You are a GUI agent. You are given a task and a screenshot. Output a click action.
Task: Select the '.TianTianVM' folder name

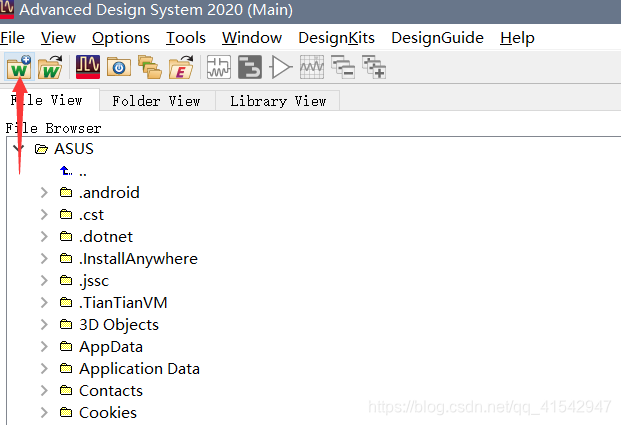123,303
